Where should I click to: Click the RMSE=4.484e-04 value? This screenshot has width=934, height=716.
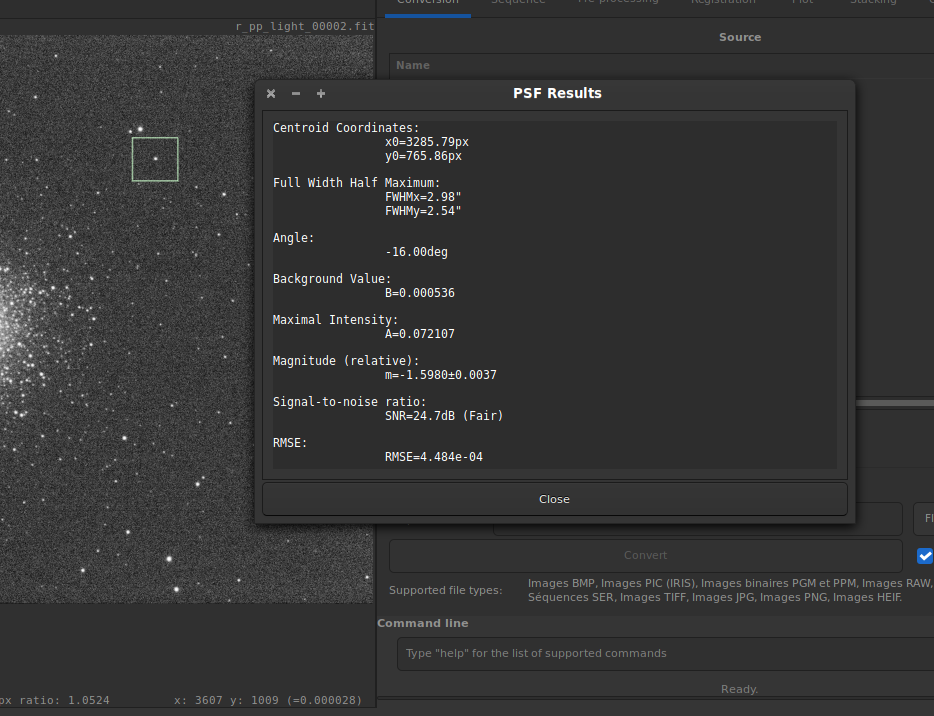[434, 457]
